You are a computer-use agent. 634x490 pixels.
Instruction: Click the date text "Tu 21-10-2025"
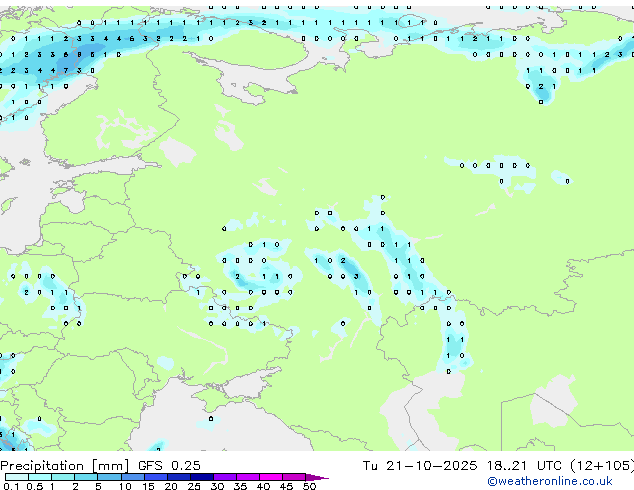coord(420,466)
